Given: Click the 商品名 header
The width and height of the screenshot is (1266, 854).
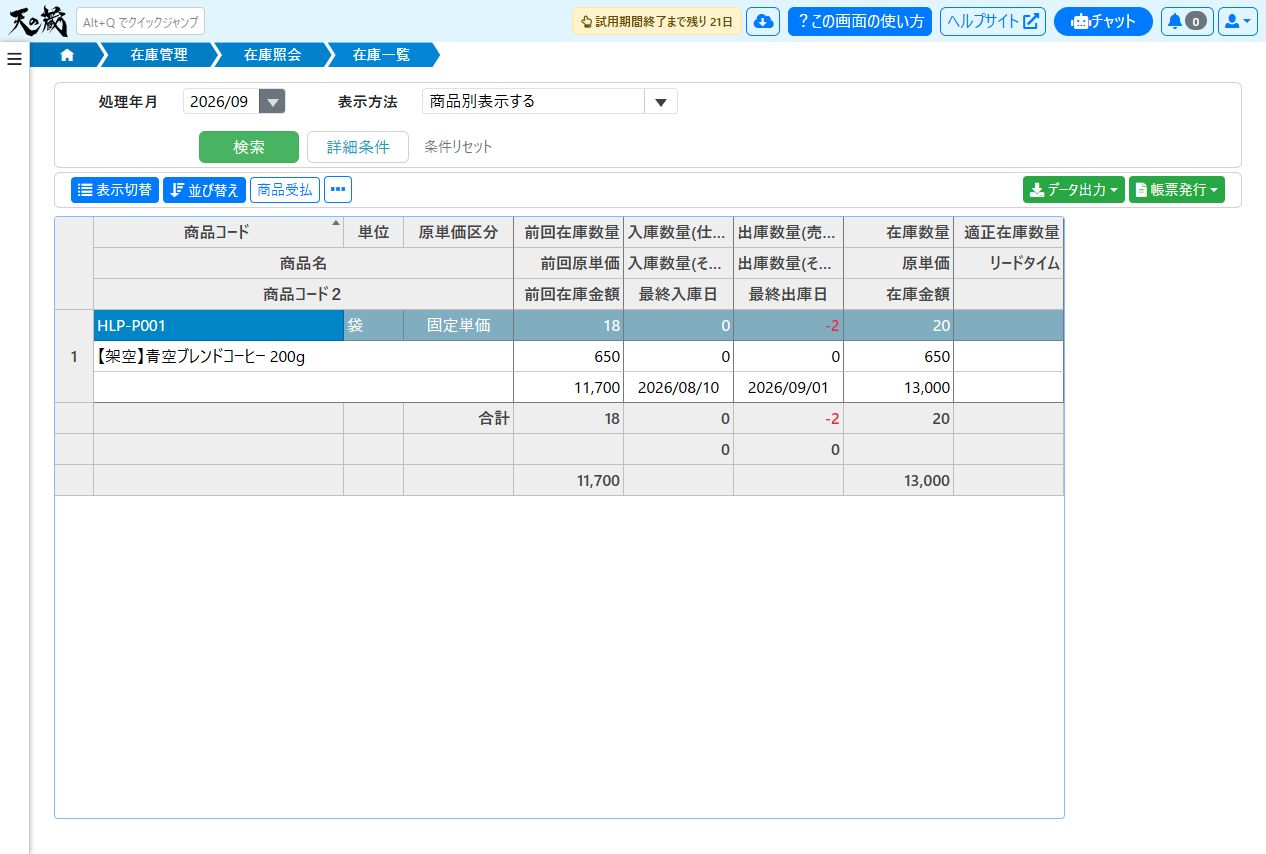Looking at the screenshot, I should [303, 263].
